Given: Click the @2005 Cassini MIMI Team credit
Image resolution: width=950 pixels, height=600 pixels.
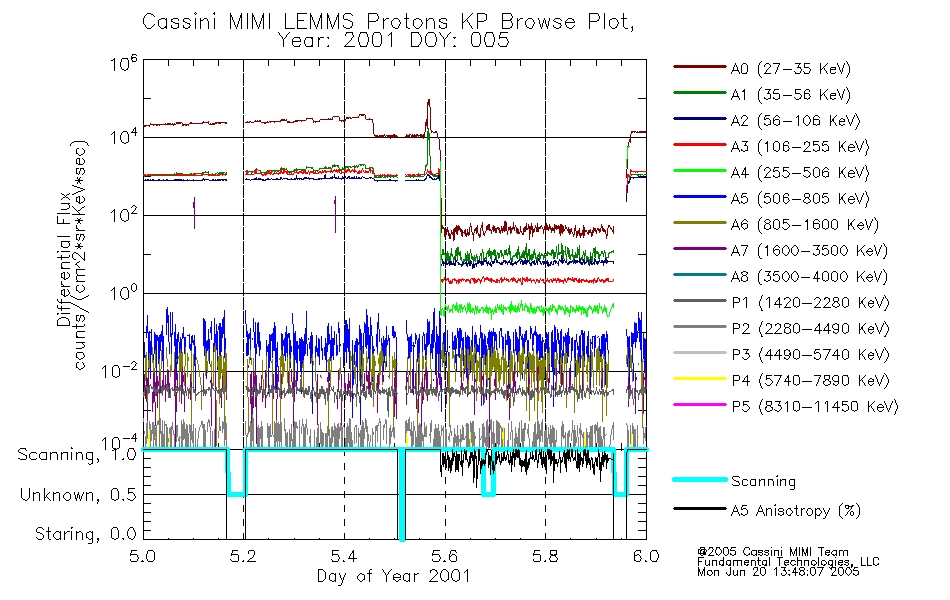Looking at the screenshot, I should pyautogui.click(x=773, y=552).
